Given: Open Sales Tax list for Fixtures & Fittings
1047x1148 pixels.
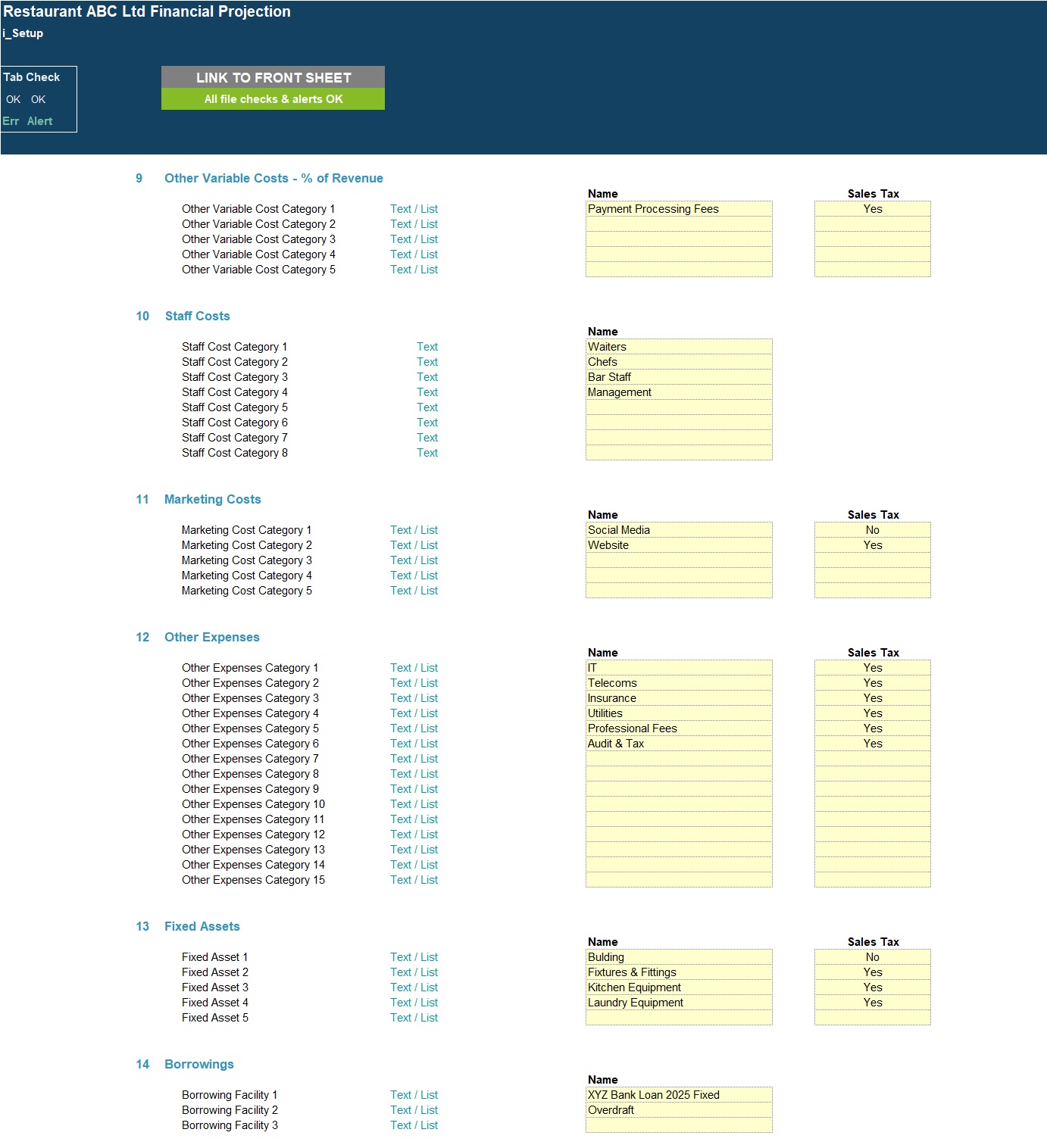Looking at the screenshot, I should pos(873,972).
